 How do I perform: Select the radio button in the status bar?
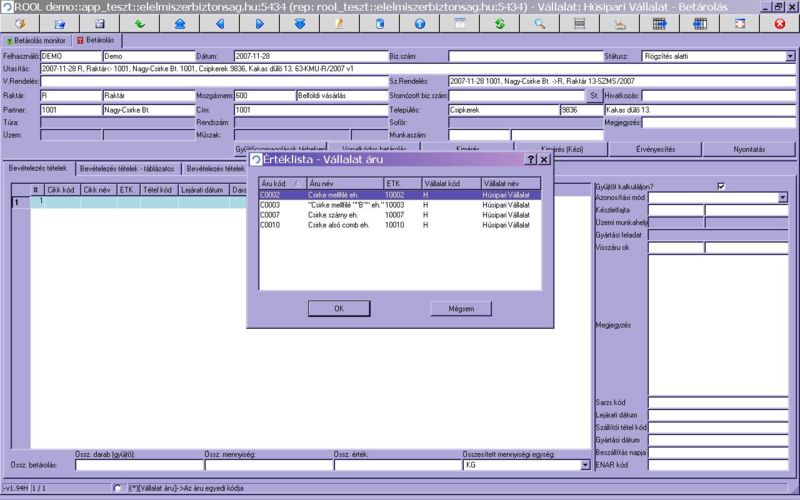pos(119,488)
